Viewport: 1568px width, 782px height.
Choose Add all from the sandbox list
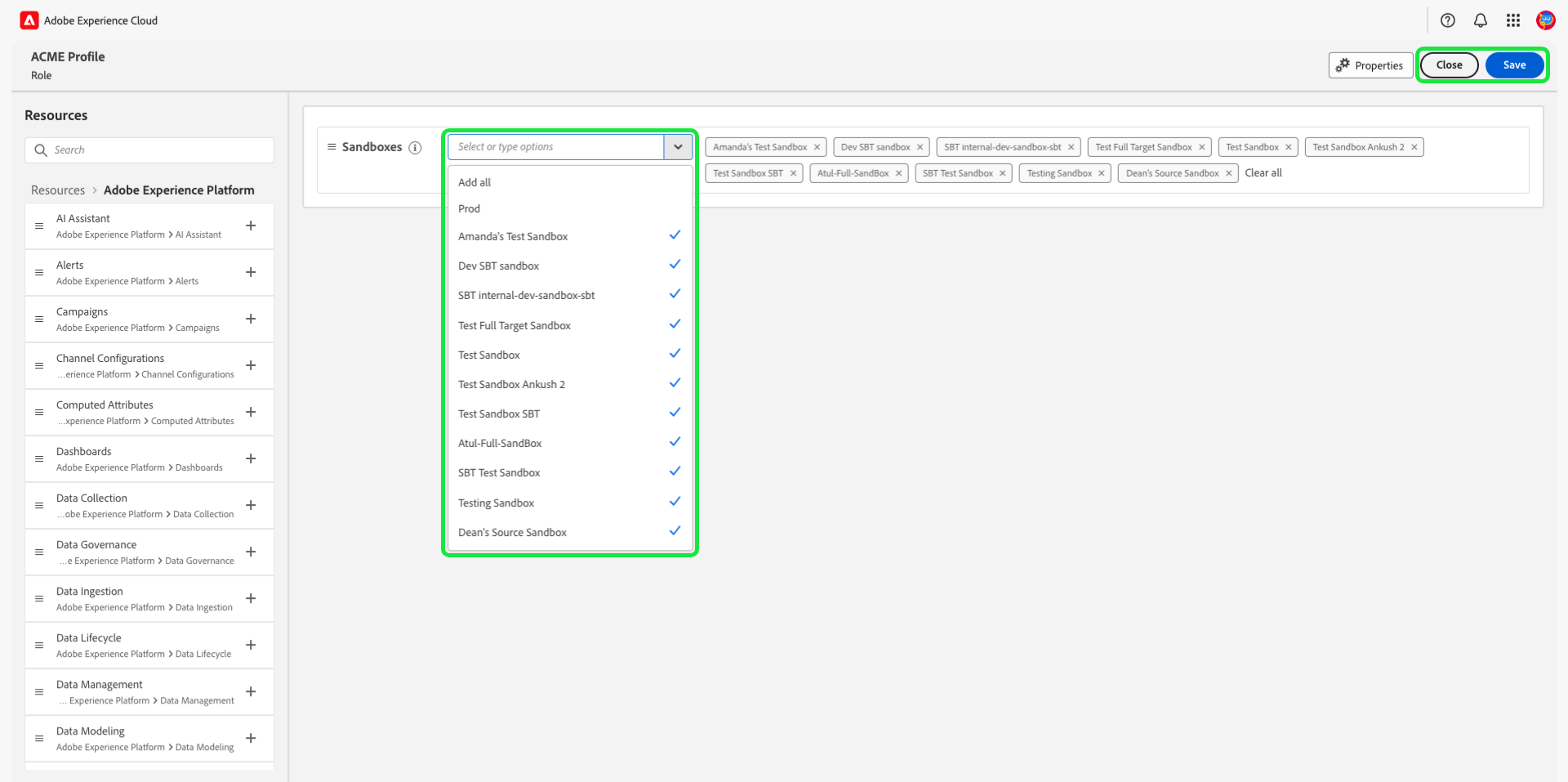pos(570,182)
